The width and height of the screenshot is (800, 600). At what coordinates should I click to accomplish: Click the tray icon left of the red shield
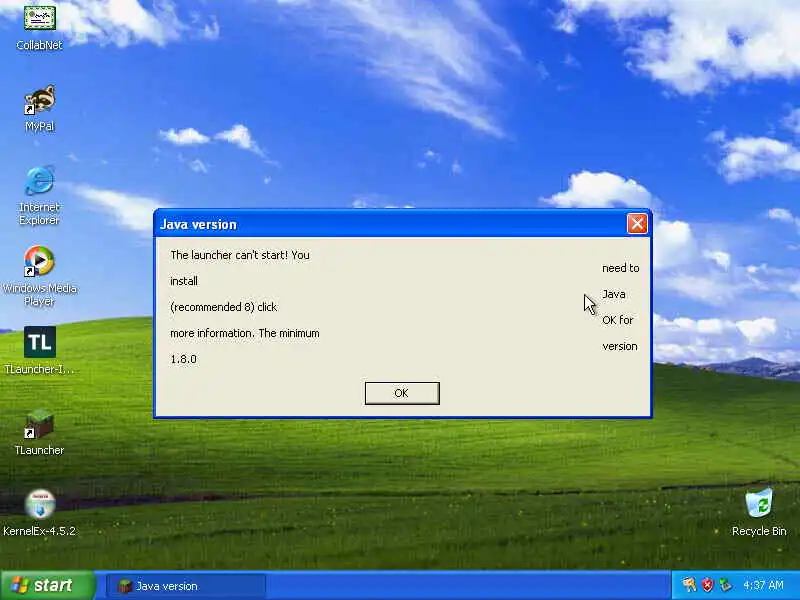[690, 585]
